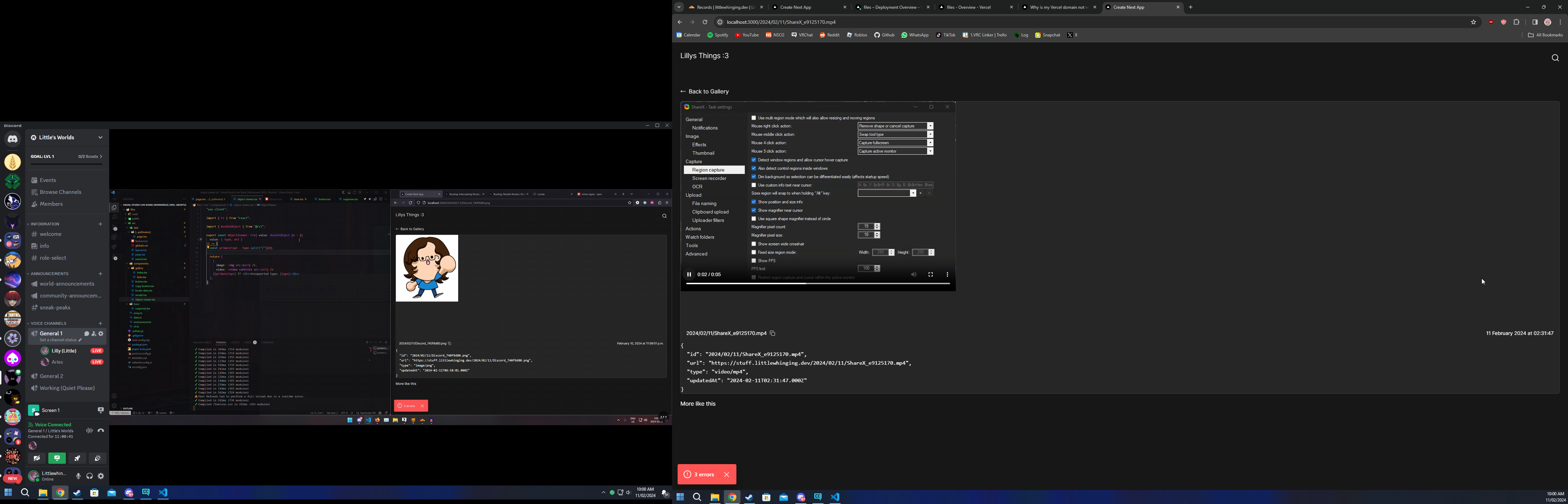This screenshot has width=1568, height=504.
Task: Collapse the VOICE CHANNELS category
Action: tap(48, 323)
